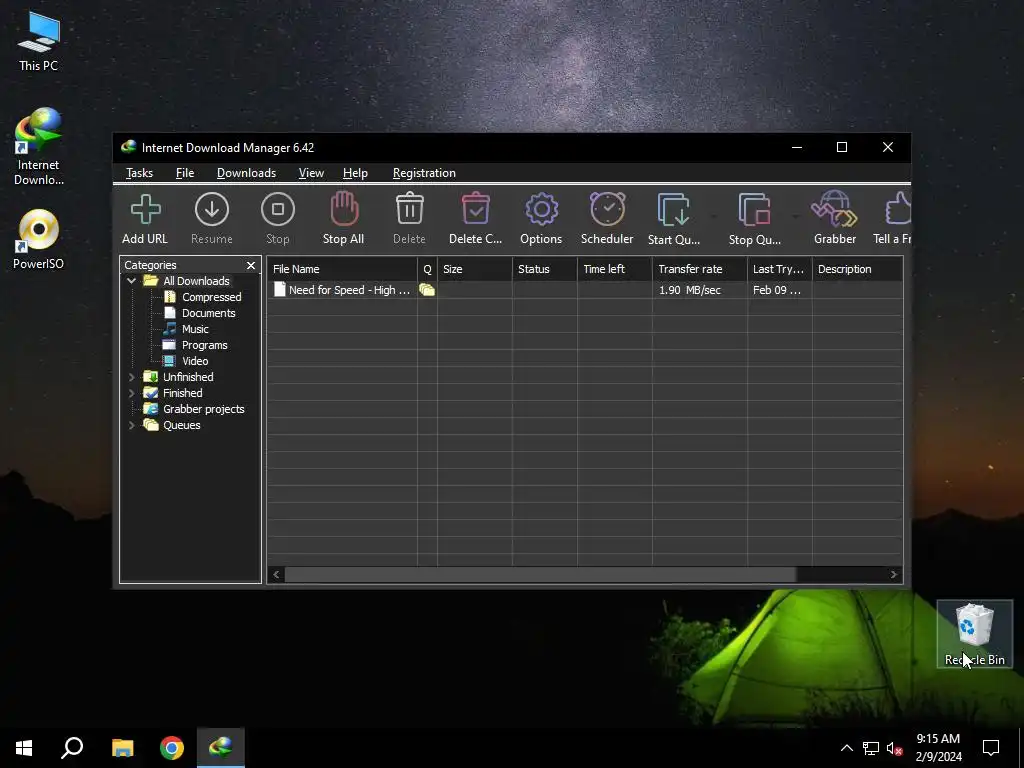Viewport: 1024px width, 768px height.
Task: Select the Unfinished folder
Action: [188, 377]
